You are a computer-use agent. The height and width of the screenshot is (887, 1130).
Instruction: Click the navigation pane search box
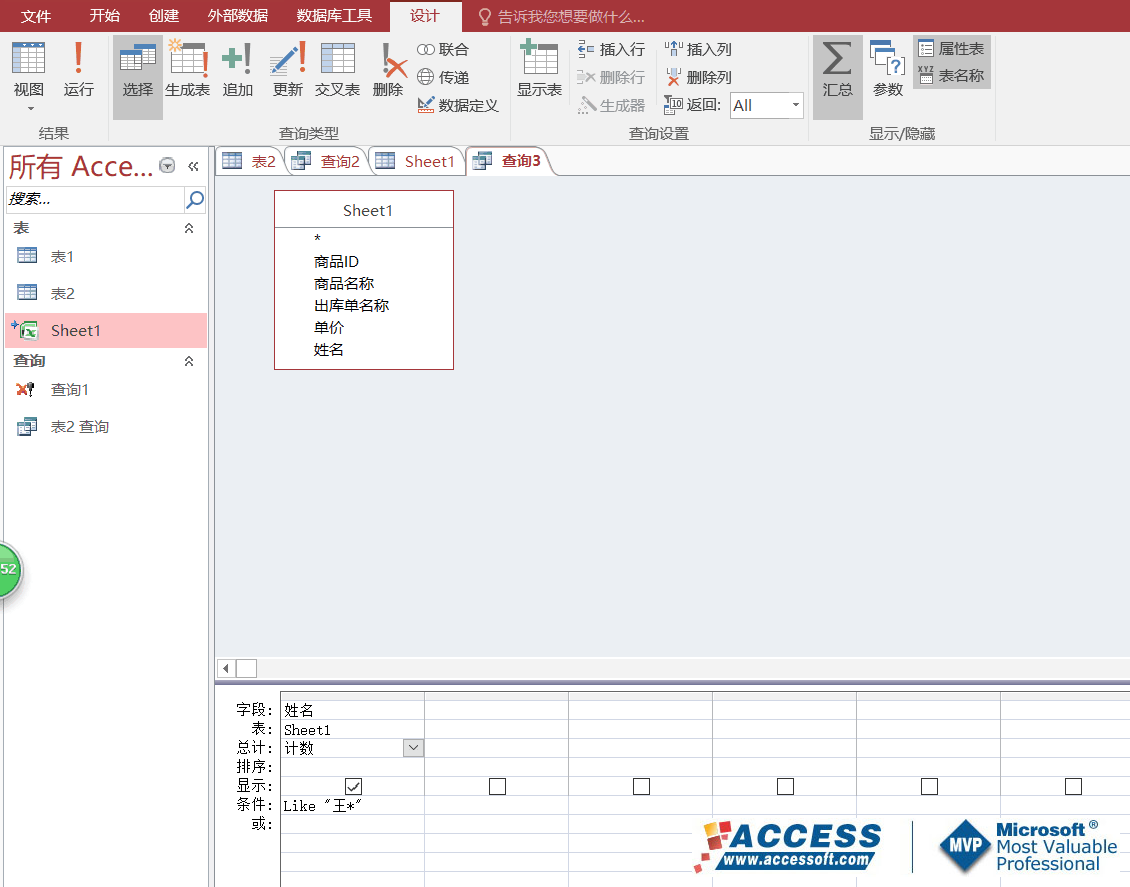95,199
